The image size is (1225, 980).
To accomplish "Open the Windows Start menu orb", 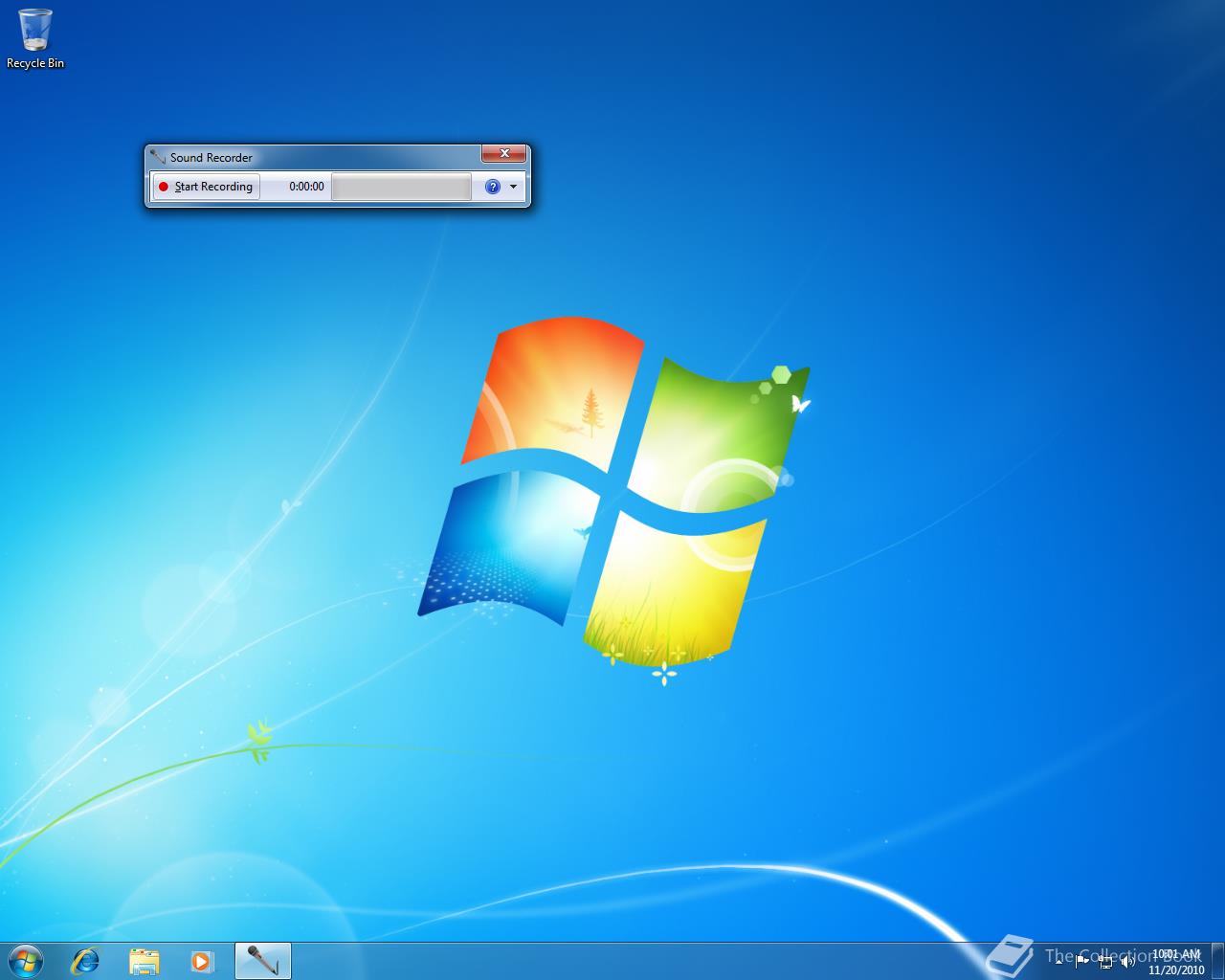I will pyautogui.click(x=26, y=961).
